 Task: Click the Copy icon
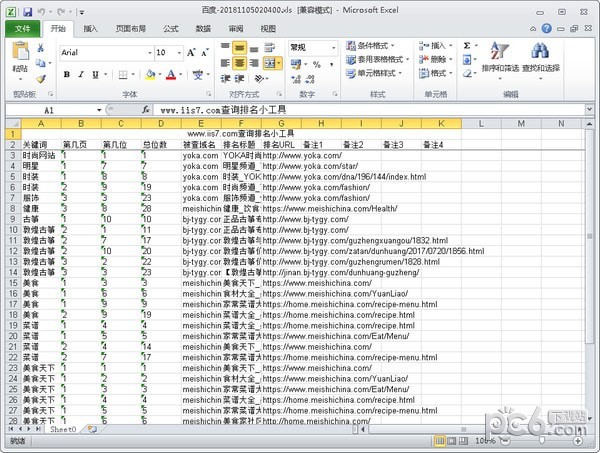pyautogui.click(x=41, y=62)
